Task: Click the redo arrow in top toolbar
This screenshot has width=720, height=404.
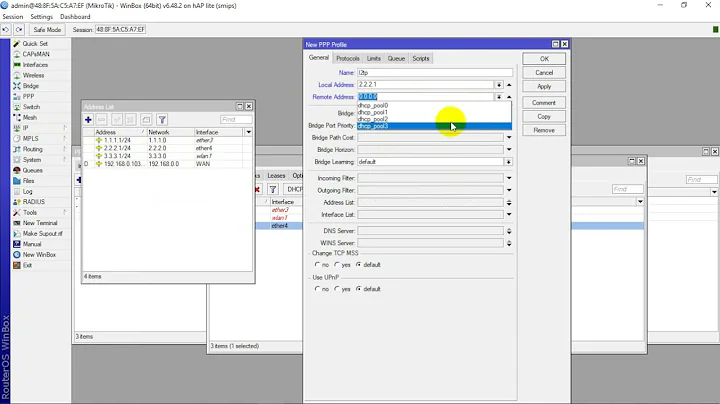Action: 19,29
